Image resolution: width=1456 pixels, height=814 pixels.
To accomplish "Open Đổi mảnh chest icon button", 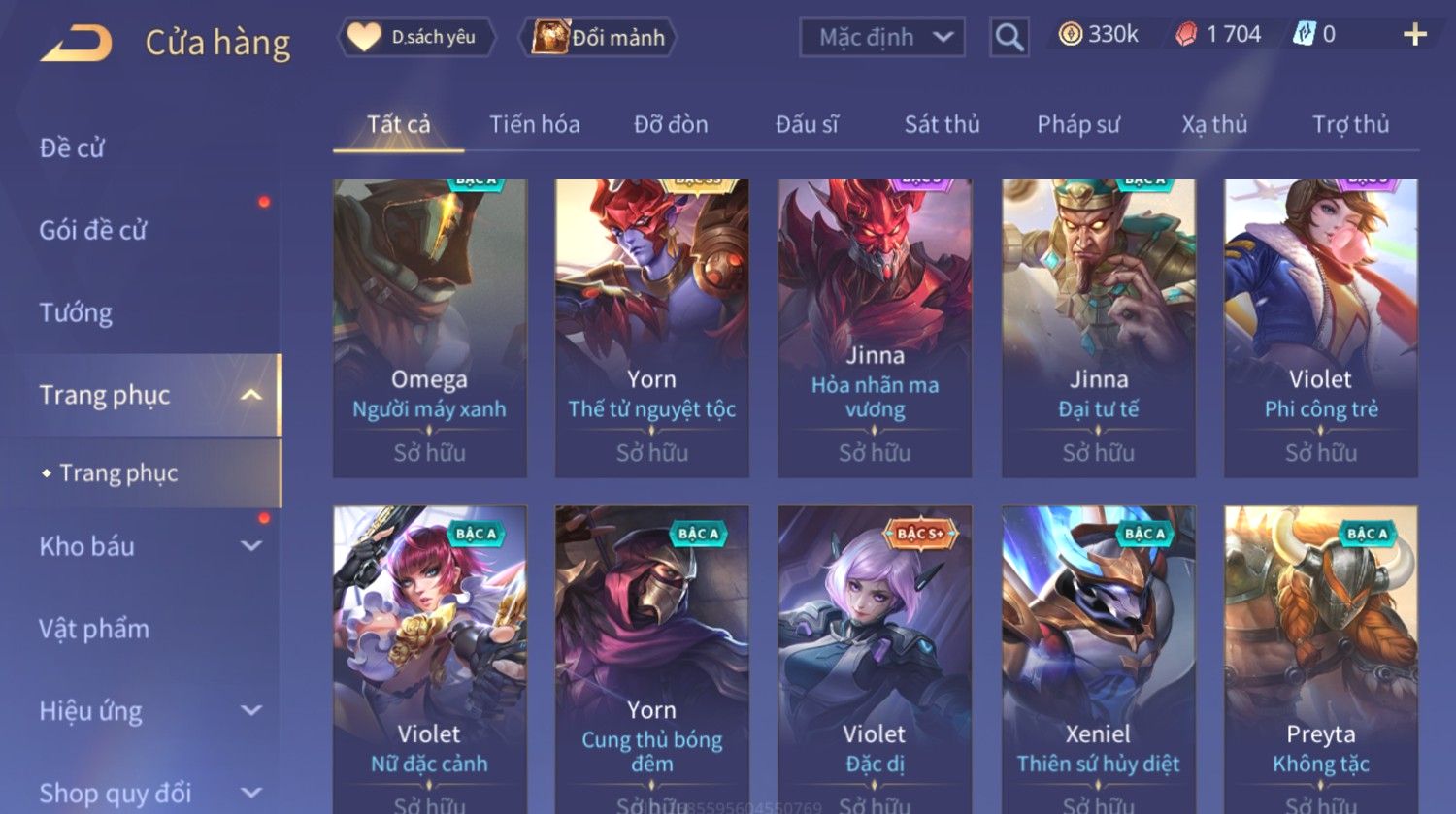I will tap(597, 38).
